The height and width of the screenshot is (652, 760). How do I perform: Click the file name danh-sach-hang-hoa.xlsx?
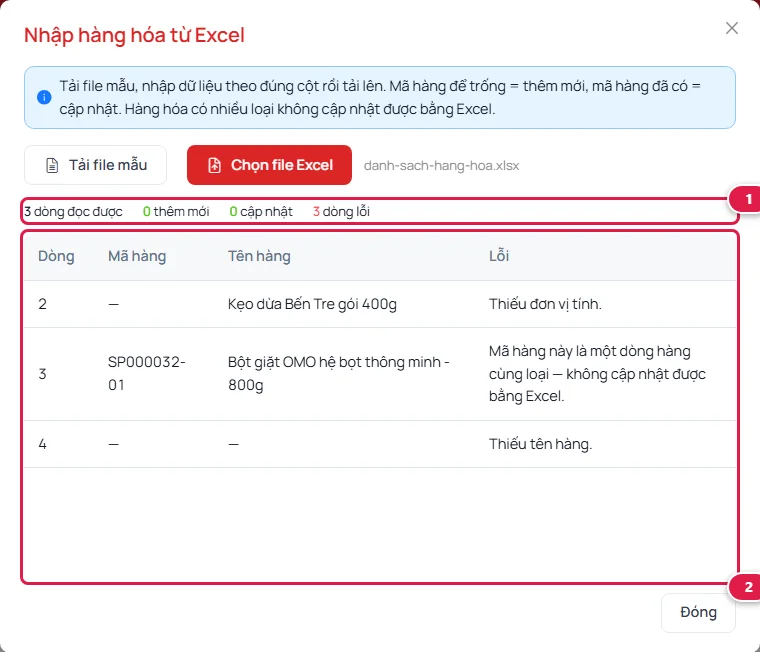(442, 166)
